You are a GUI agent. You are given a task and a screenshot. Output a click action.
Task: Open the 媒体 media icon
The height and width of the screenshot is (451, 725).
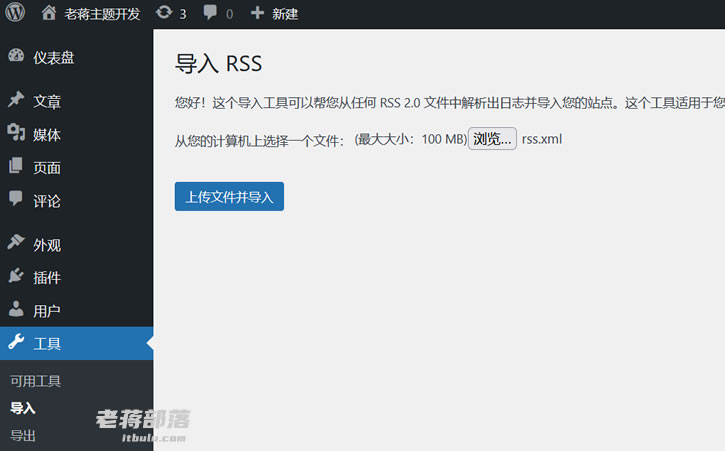click(16, 133)
